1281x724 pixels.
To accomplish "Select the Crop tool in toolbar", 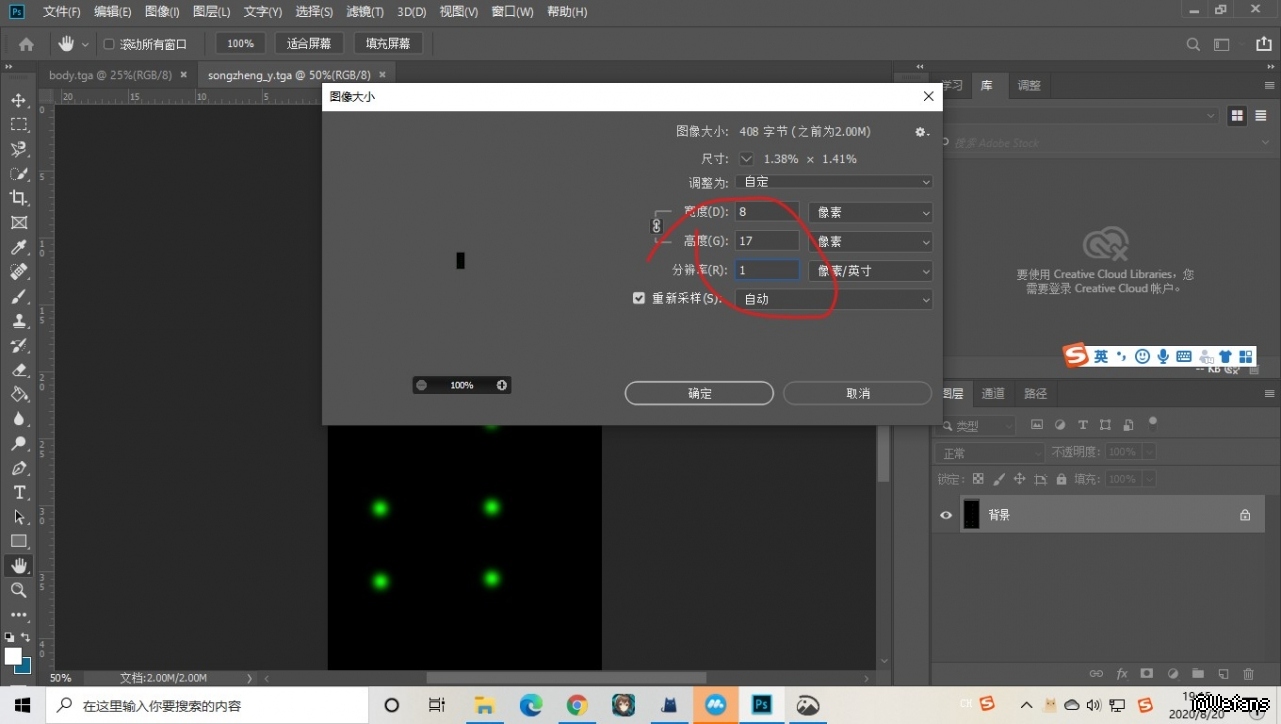I will [18, 198].
